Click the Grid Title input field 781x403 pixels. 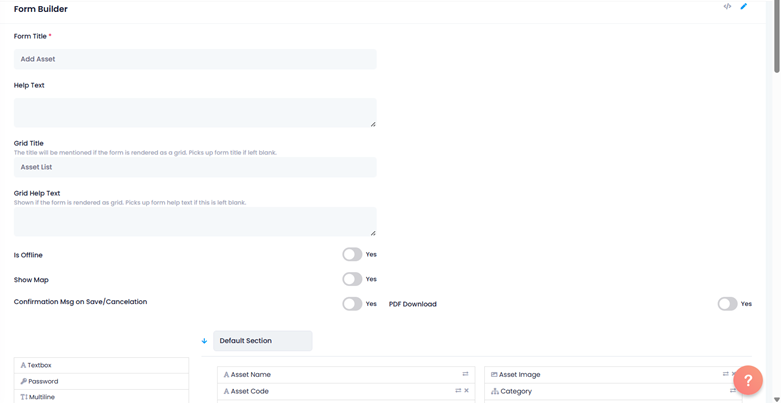[195, 167]
